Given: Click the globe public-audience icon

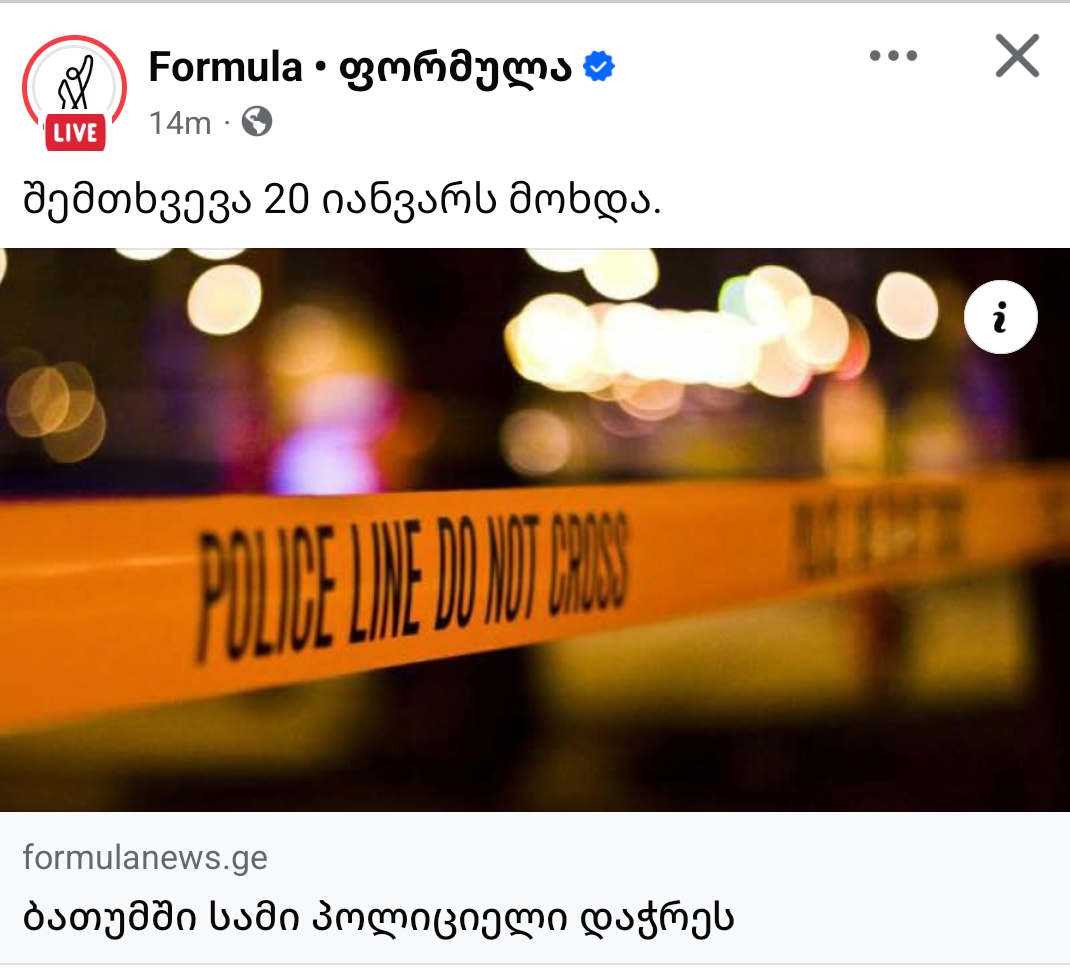Looking at the screenshot, I should click(257, 123).
